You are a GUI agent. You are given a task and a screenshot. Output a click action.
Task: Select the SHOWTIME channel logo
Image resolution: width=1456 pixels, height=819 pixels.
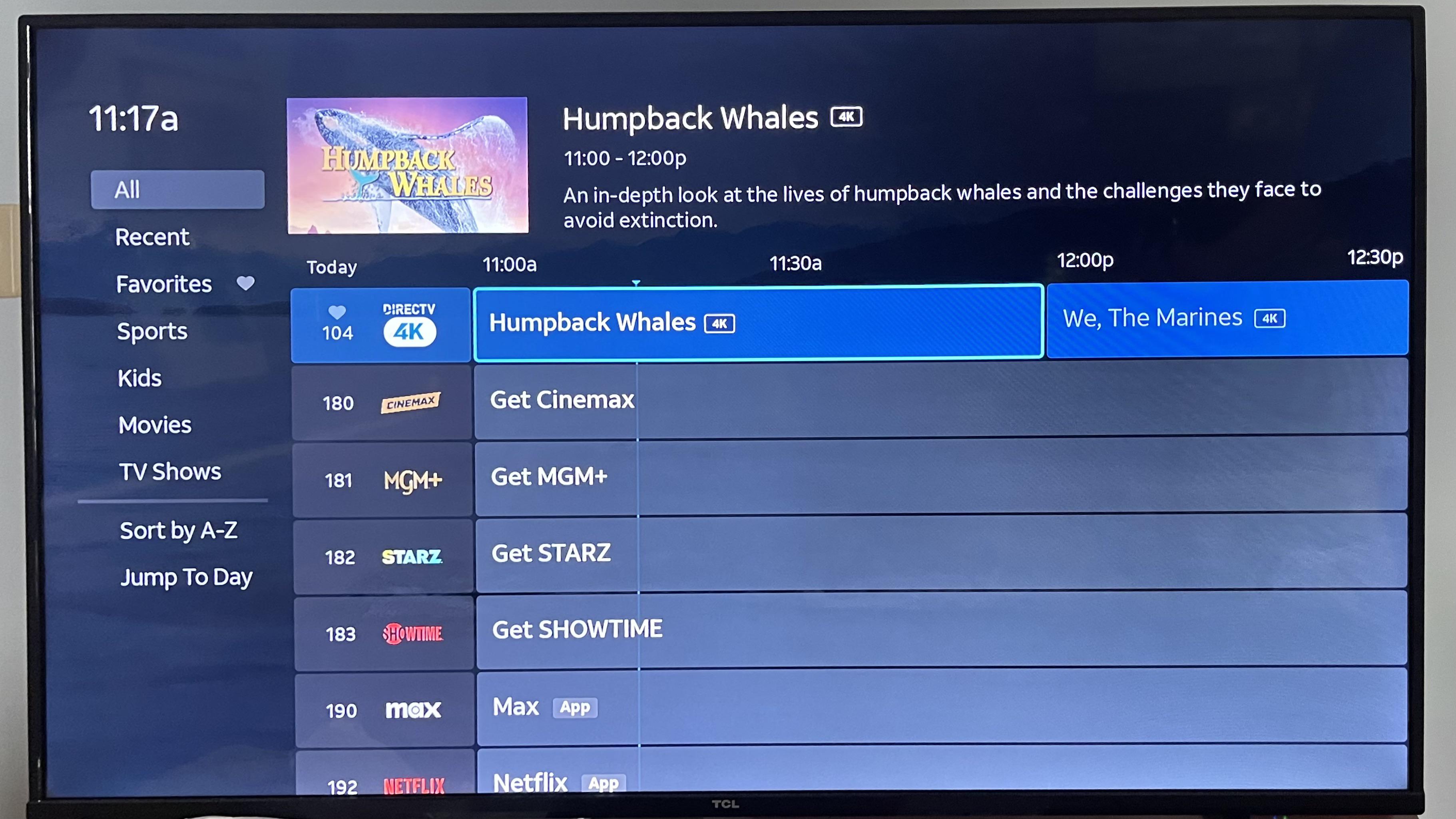pyautogui.click(x=412, y=634)
